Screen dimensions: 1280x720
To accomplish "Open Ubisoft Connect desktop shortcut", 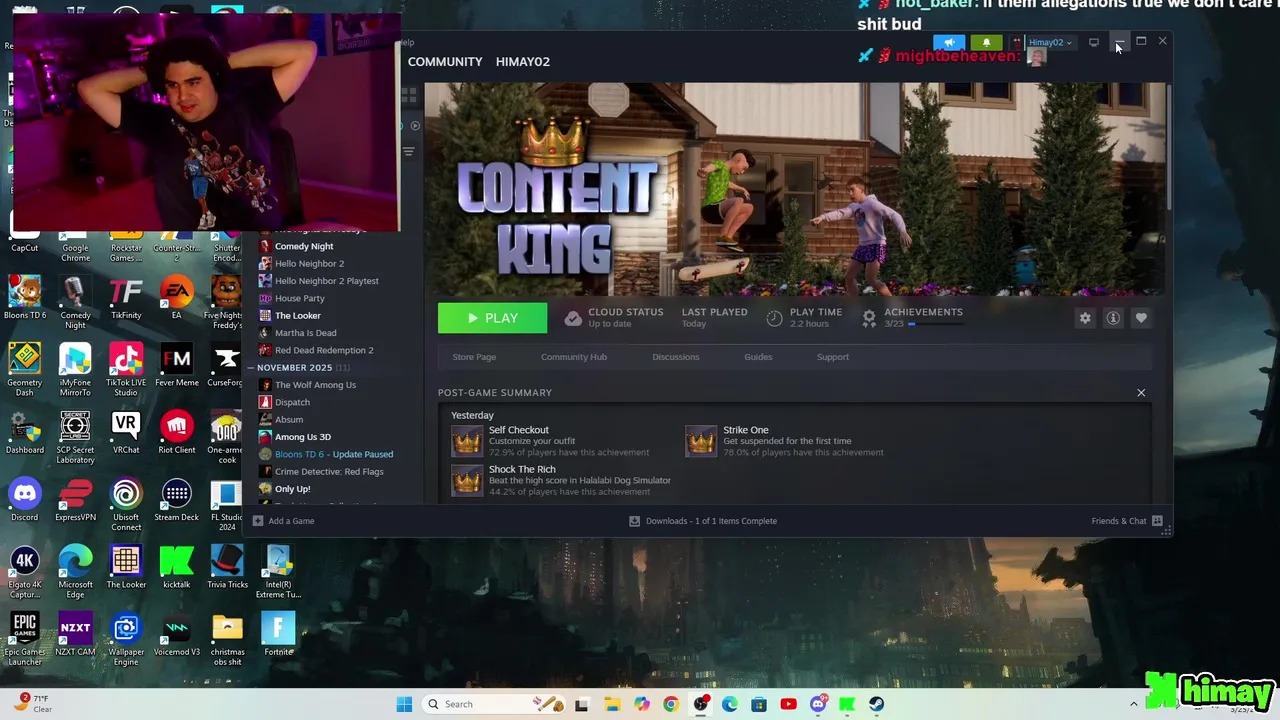I will [x=126, y=504].
